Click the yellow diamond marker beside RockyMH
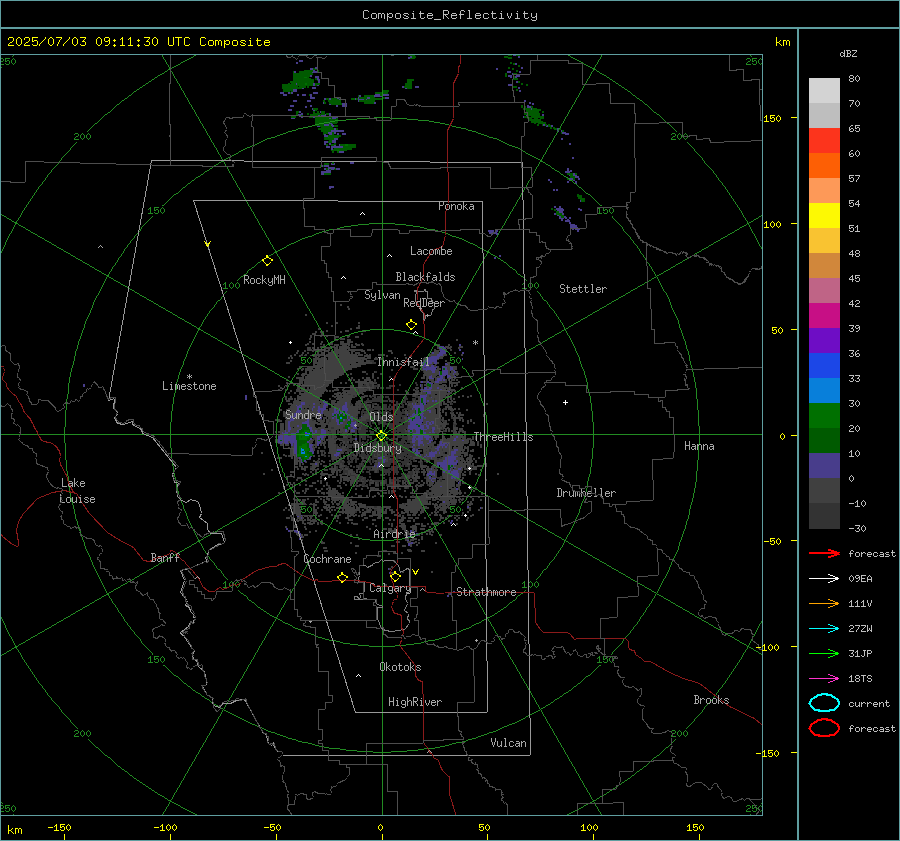The width and height of the screenshot is (900, 841). 267,261
